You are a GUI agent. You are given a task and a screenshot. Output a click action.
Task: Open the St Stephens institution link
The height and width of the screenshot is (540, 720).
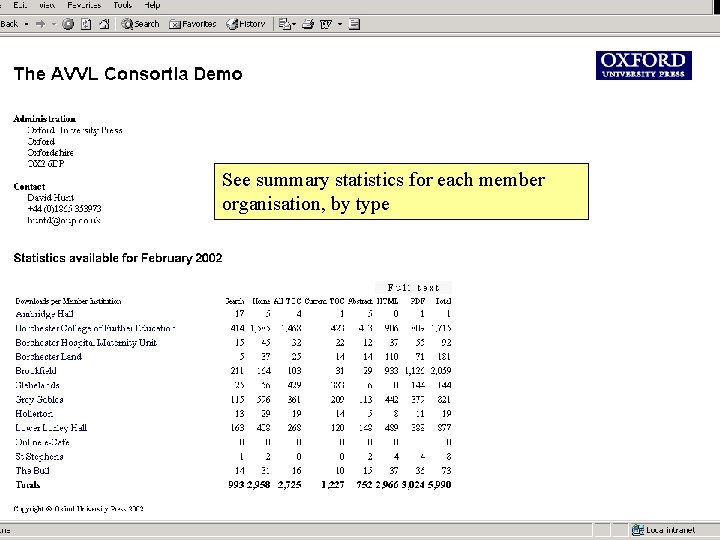pos(39,456)
